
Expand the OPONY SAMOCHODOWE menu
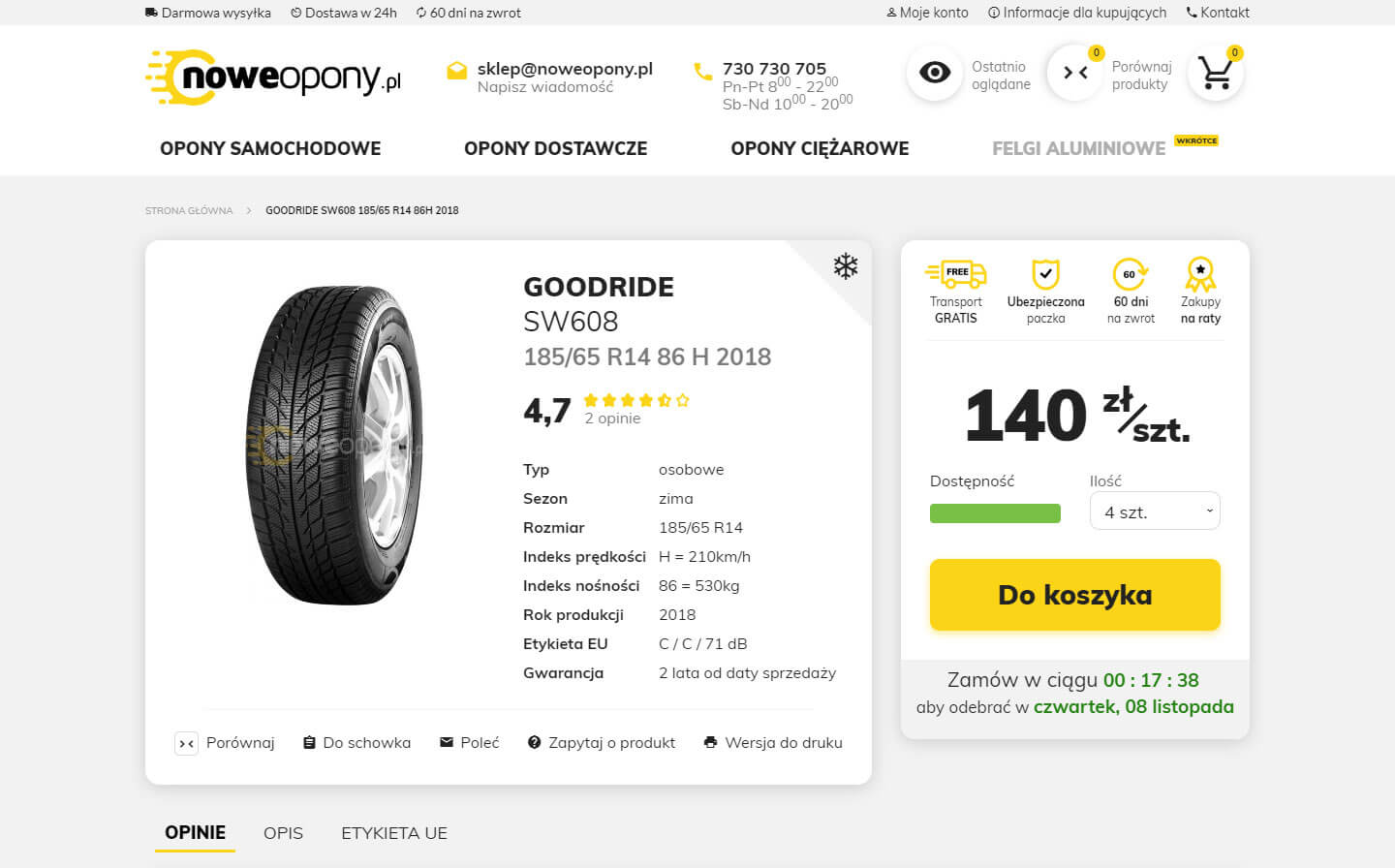pos(269,148)
